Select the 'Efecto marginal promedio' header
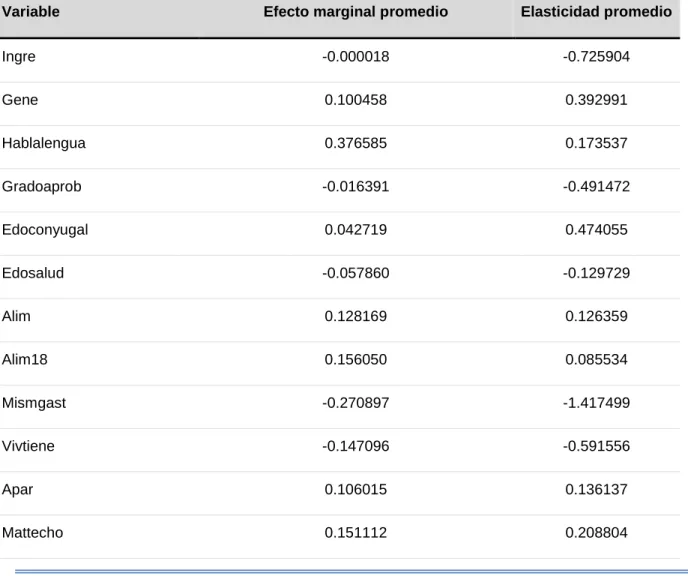Image resolution: width=688 pixels, height=576 pixels. [x=355, y=12]
